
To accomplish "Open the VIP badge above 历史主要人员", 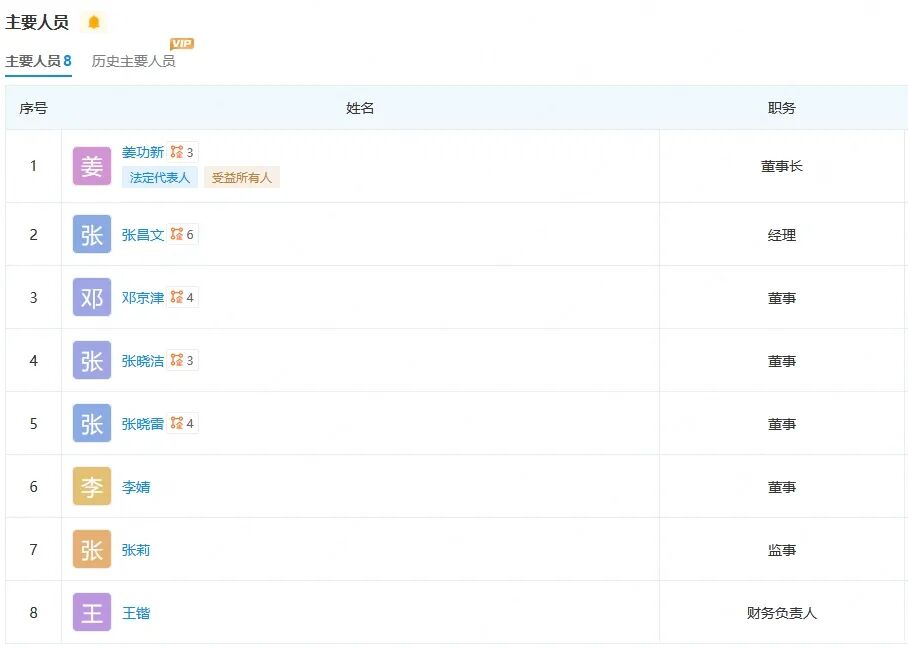I will tap(182, 43).
